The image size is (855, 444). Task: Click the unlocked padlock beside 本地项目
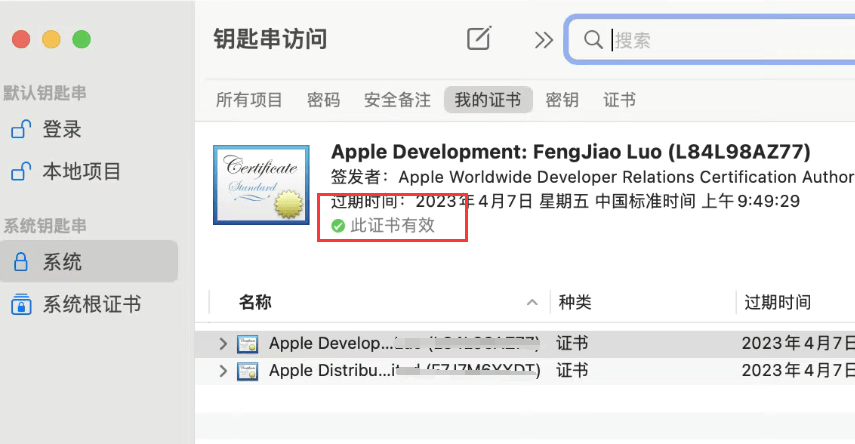point(21,171)
